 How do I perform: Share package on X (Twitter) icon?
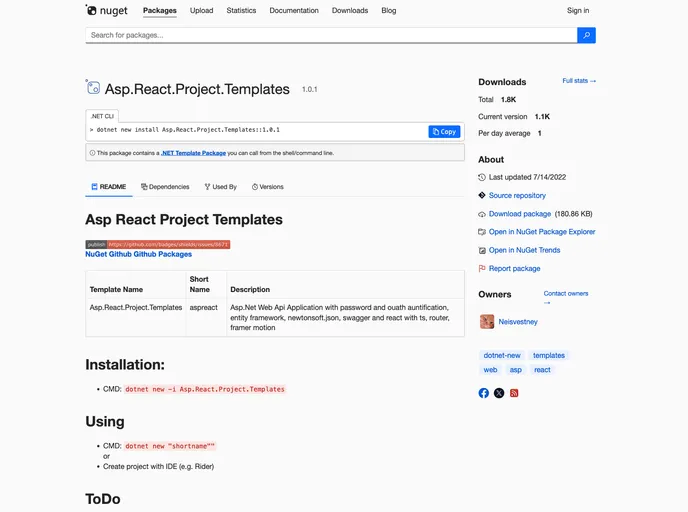tap(499, 393)
